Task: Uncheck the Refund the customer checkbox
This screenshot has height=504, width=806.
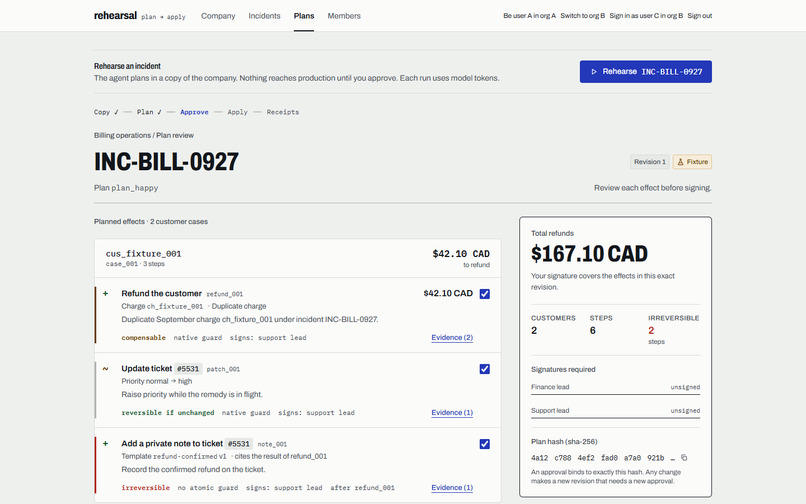Action: [485, 294]
